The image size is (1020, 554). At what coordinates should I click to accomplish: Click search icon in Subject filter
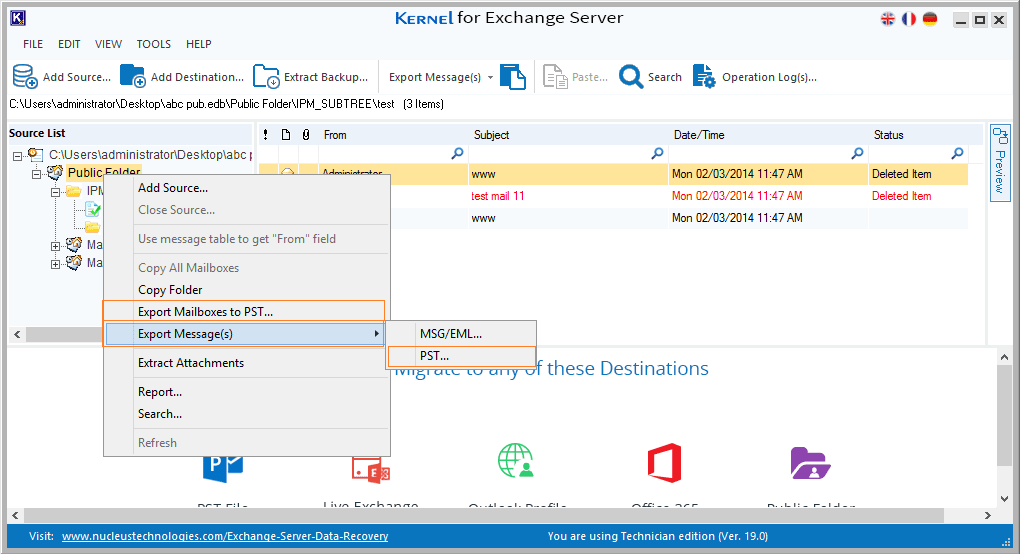click(x=658, y=153)
